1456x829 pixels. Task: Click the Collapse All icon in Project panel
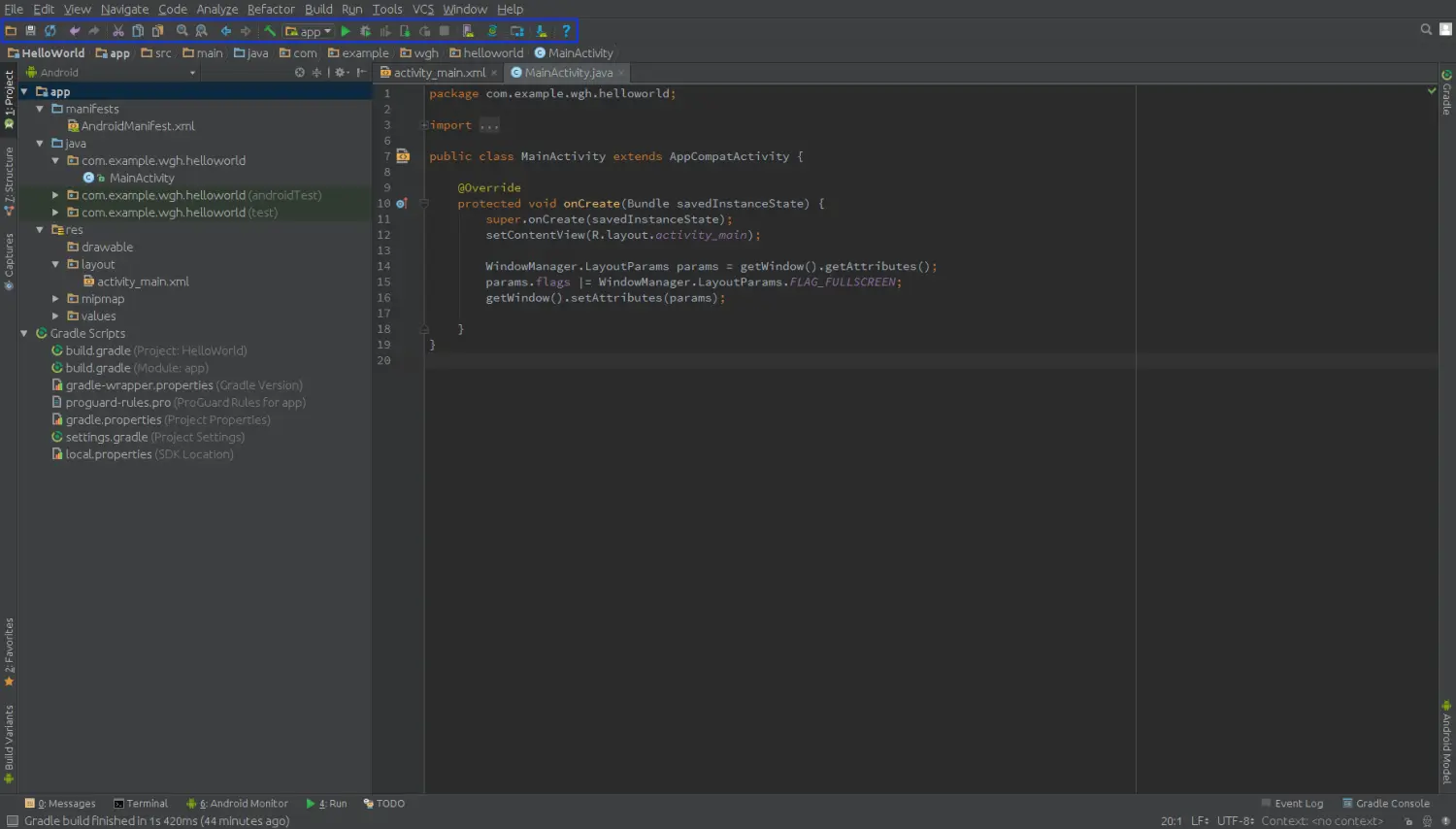[x=316, y=73]
